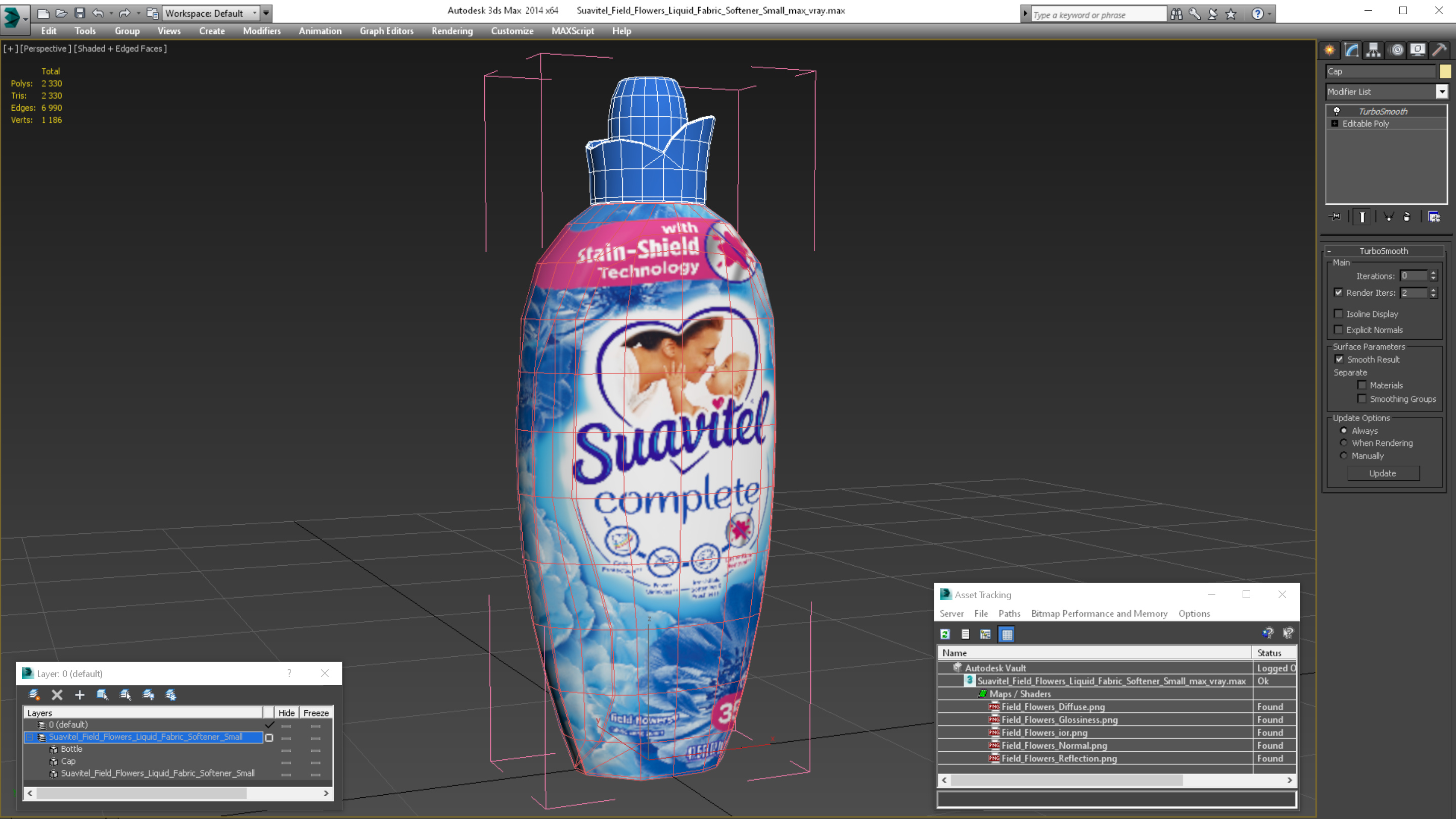The height and width of the screenshot is (819, 1456).
Task: Open the Modifiers menu
Action: click(262, 31)
